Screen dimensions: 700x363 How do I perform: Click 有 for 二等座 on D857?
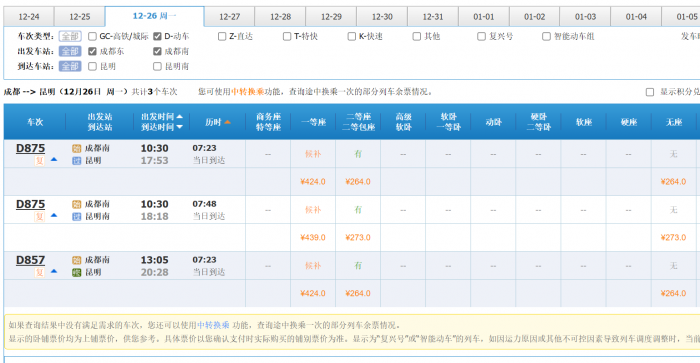(358, 266)
